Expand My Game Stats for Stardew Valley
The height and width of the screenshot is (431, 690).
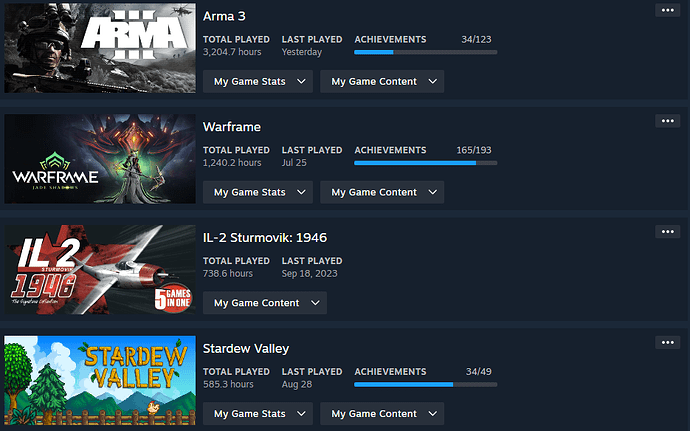(x=258, y=414)
